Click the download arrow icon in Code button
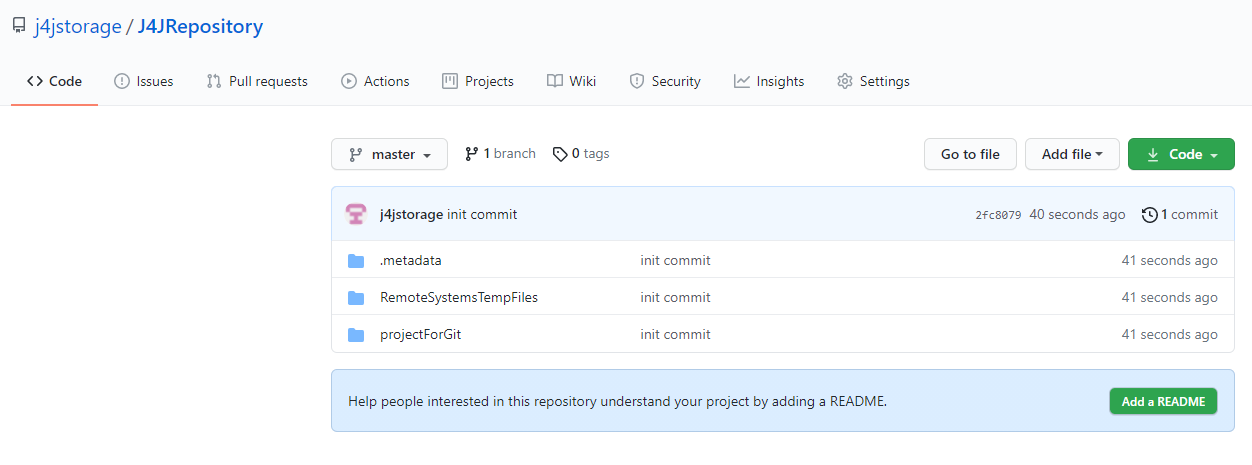The image size is (1252, 465). 1153,155
